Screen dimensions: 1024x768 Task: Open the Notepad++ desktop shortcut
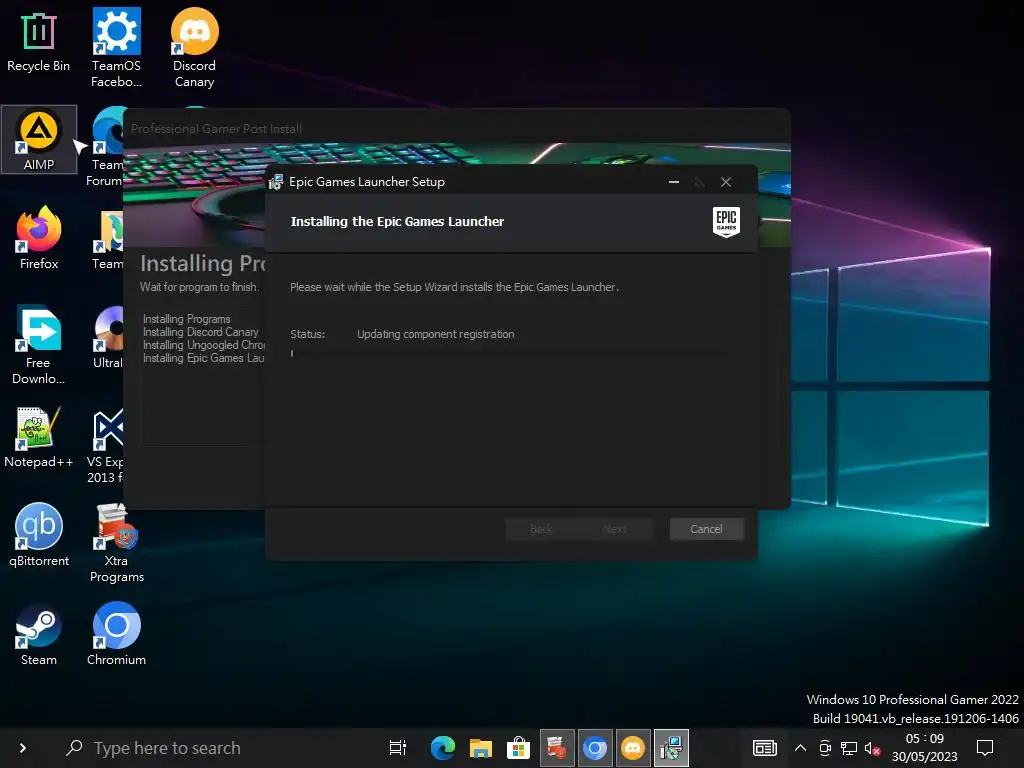[x=39, y=436]
